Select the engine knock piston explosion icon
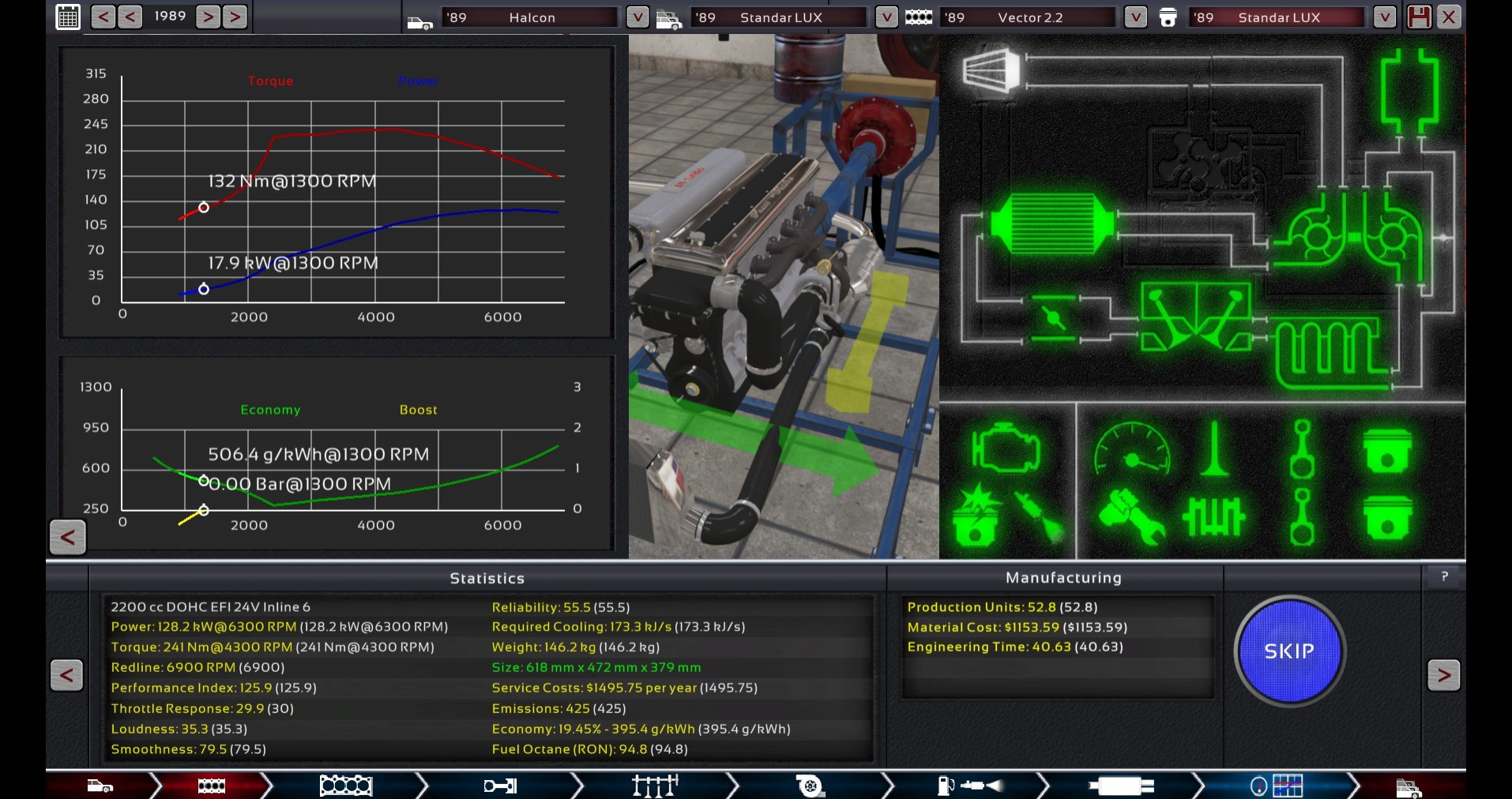The width and height of the screenshot is (1512, 799). 976,517
